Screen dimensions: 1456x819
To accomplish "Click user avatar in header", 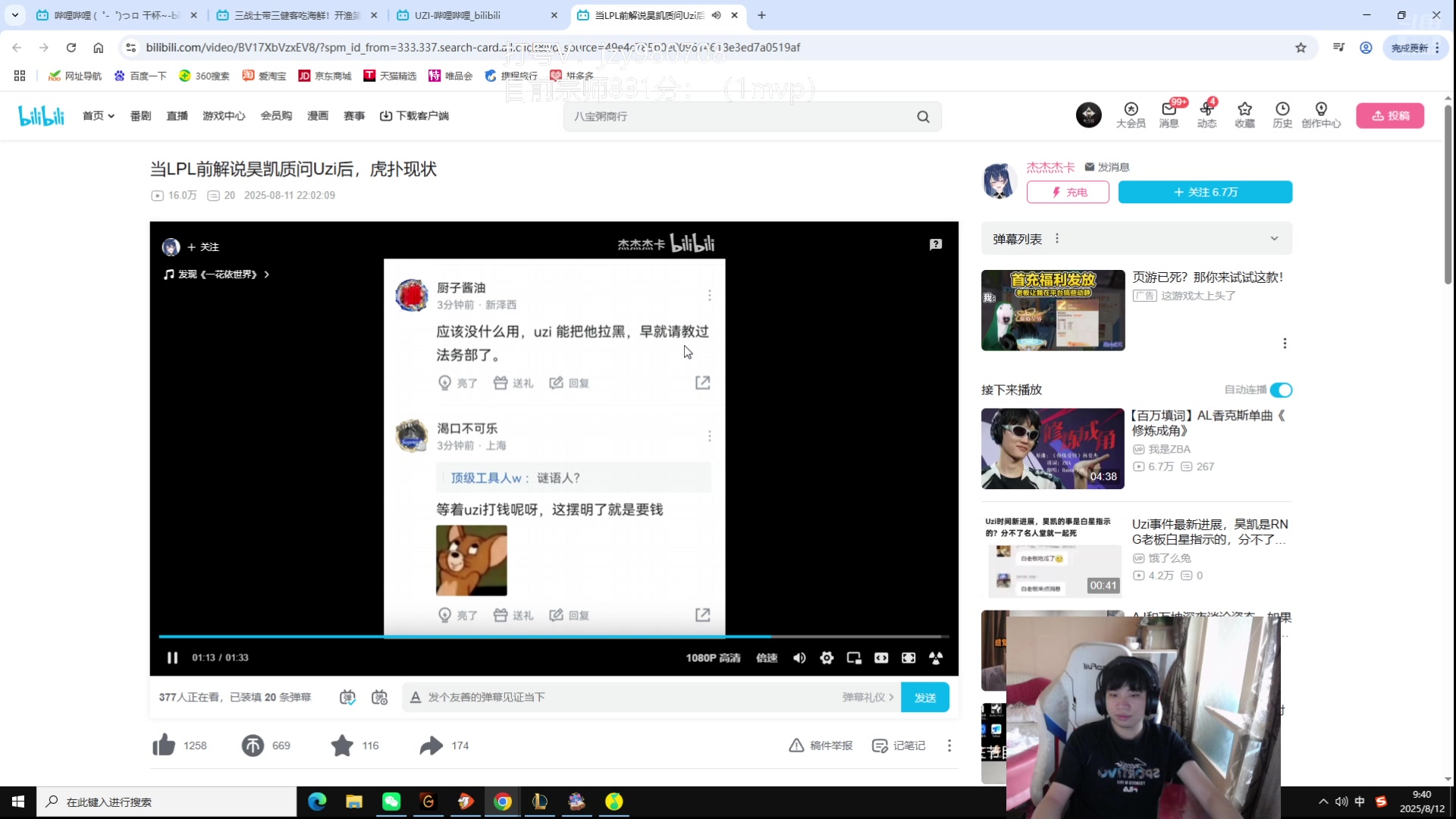I will 1088,115.
